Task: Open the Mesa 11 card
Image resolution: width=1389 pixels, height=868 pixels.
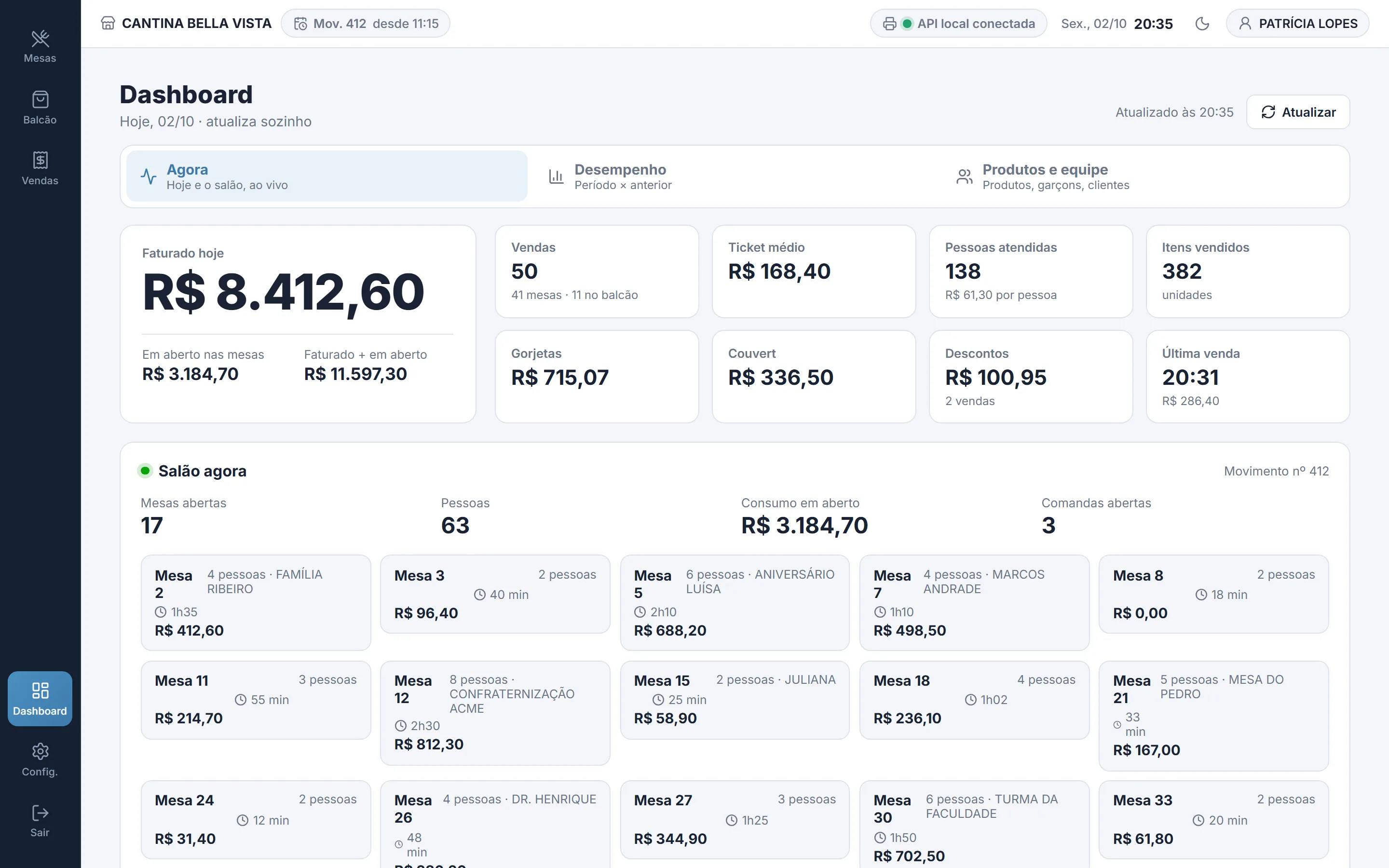Action: click(256, 700)
